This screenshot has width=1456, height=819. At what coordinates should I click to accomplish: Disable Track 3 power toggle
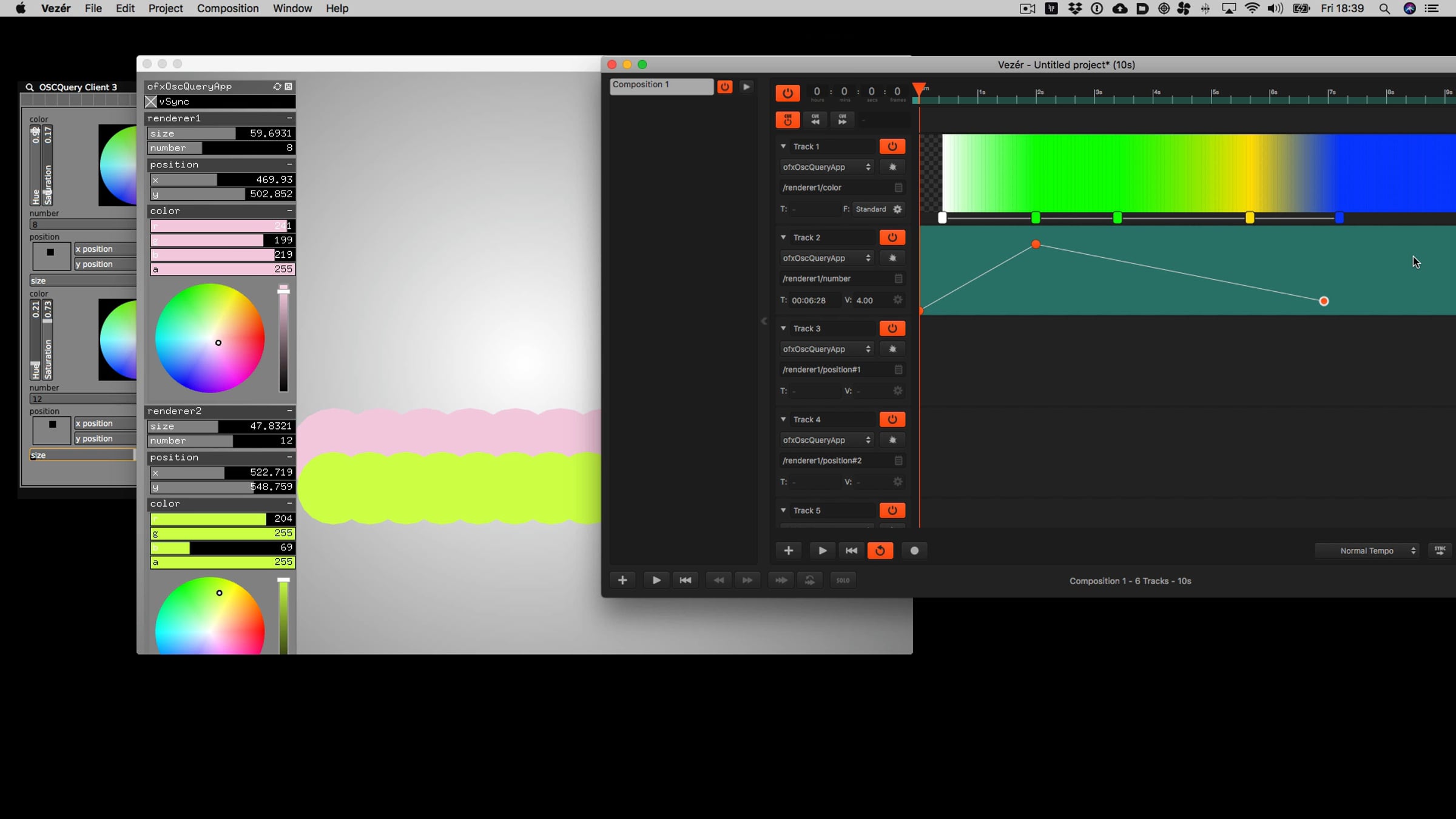pos(892,328)
